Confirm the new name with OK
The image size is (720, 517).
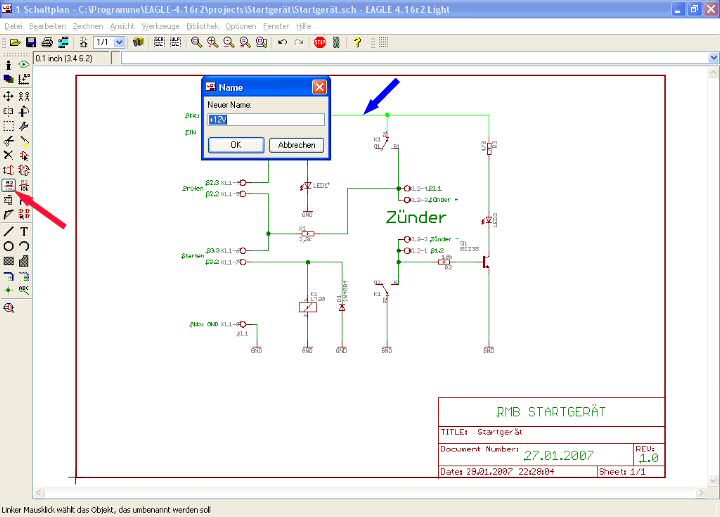click(x=235, y=145)
